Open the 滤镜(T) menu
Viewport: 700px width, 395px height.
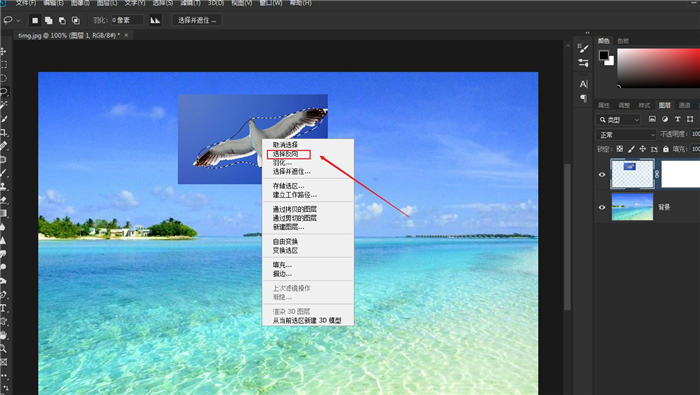point(190,3)
